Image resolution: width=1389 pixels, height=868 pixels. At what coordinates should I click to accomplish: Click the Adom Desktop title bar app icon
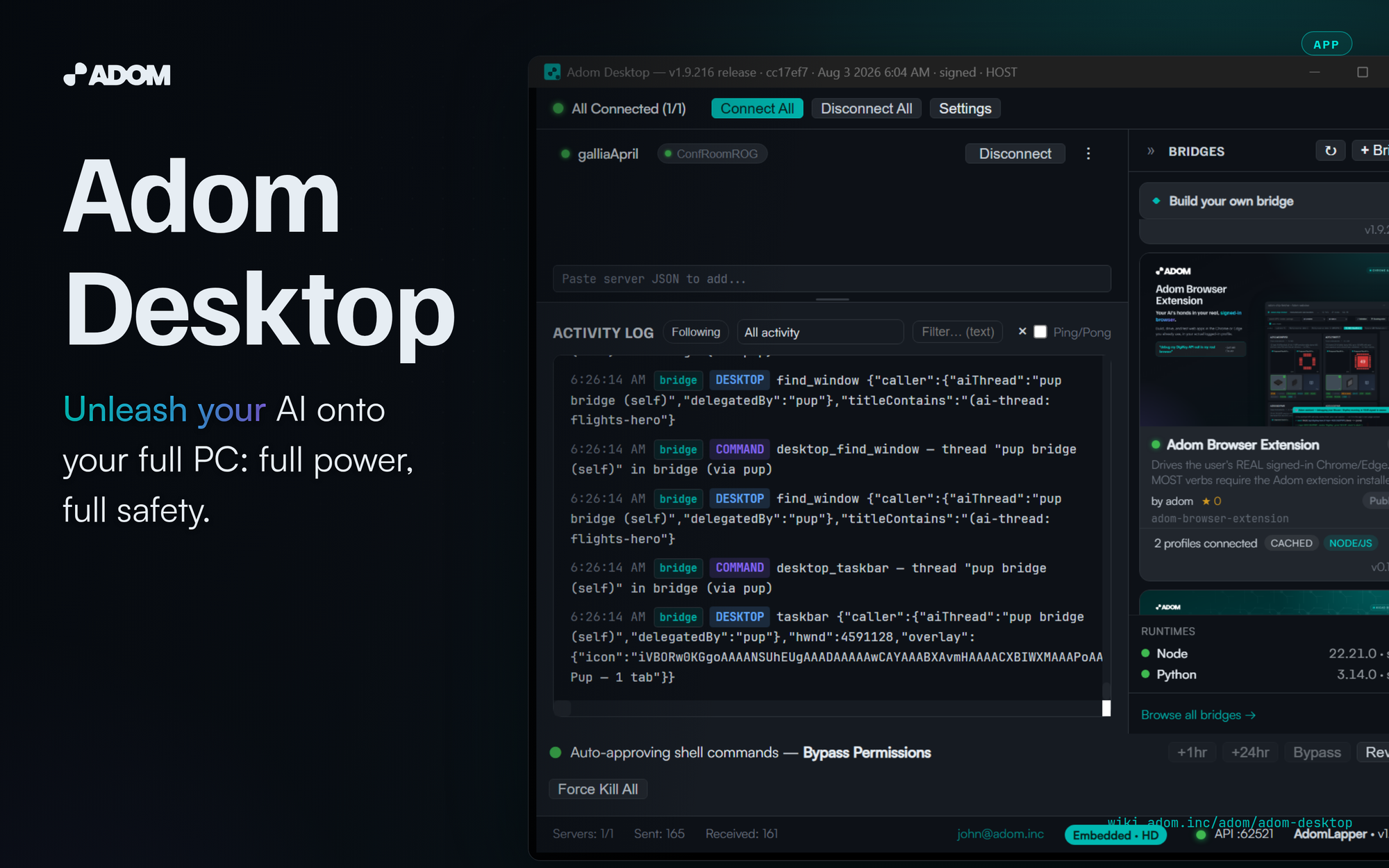[552, 72]
